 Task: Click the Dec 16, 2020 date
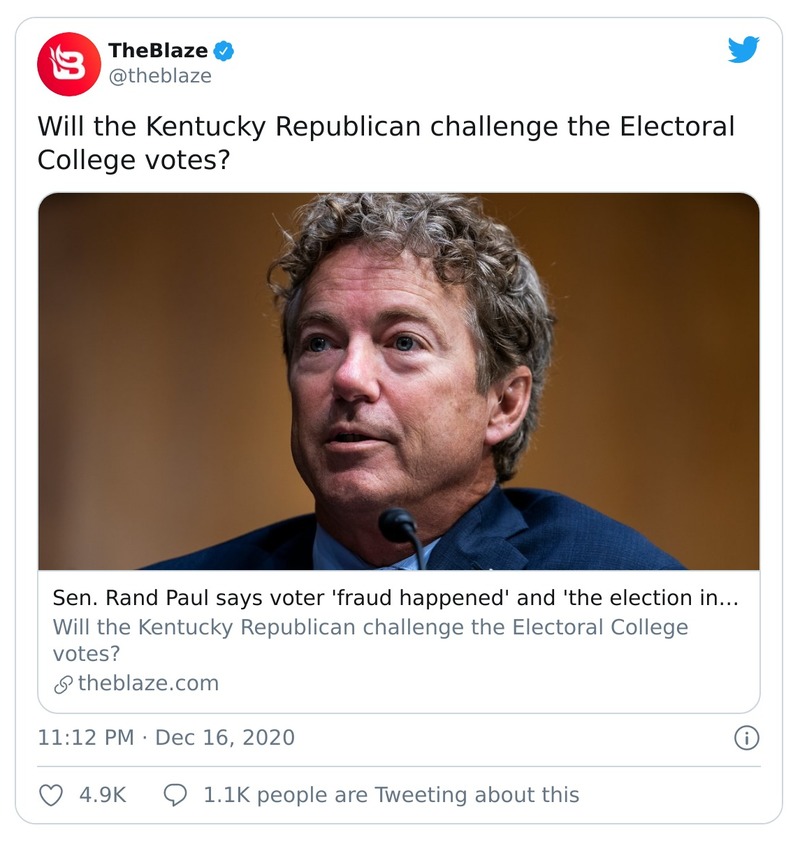(x=225, y=738)
